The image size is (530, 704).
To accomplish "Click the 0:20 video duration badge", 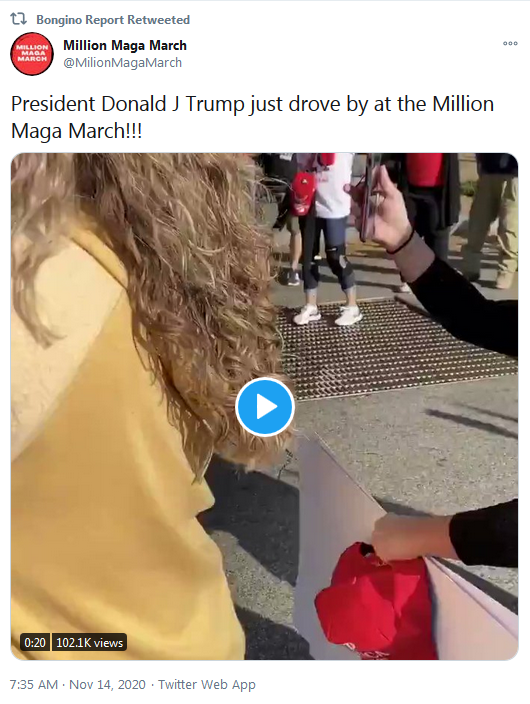I will tap(35, 642).
